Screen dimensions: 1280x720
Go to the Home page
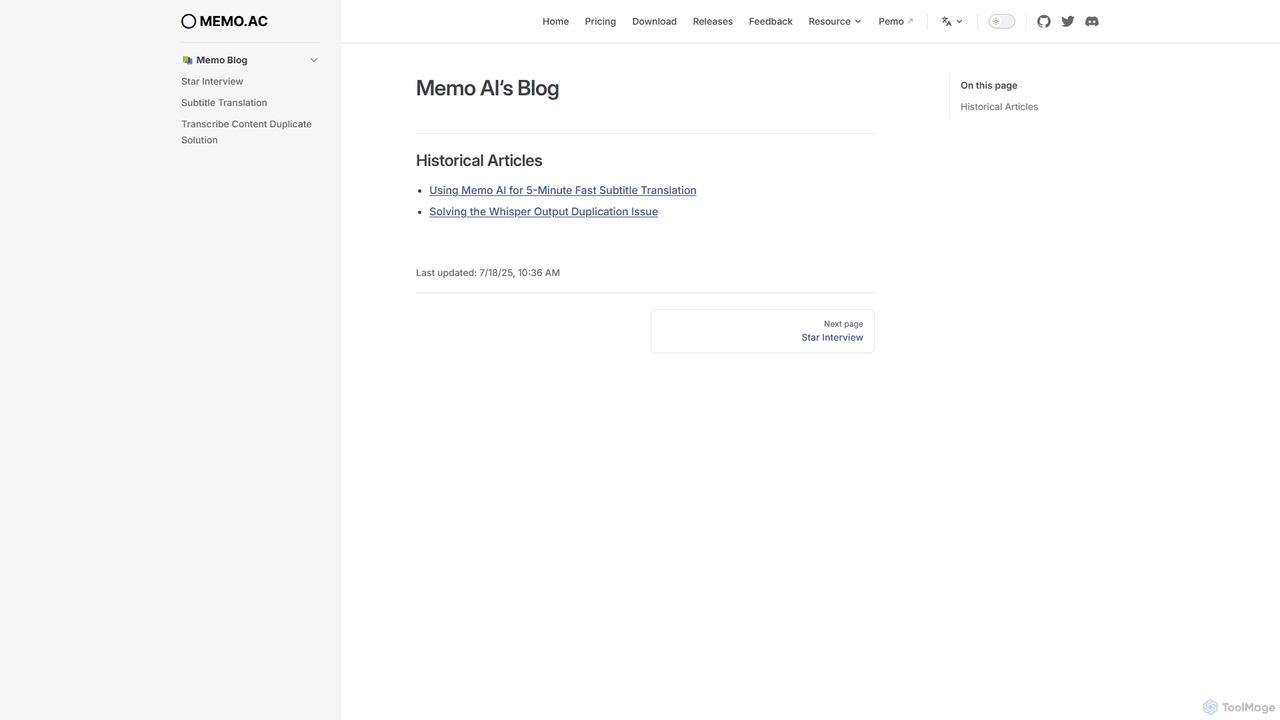click(x=556, y=21)
